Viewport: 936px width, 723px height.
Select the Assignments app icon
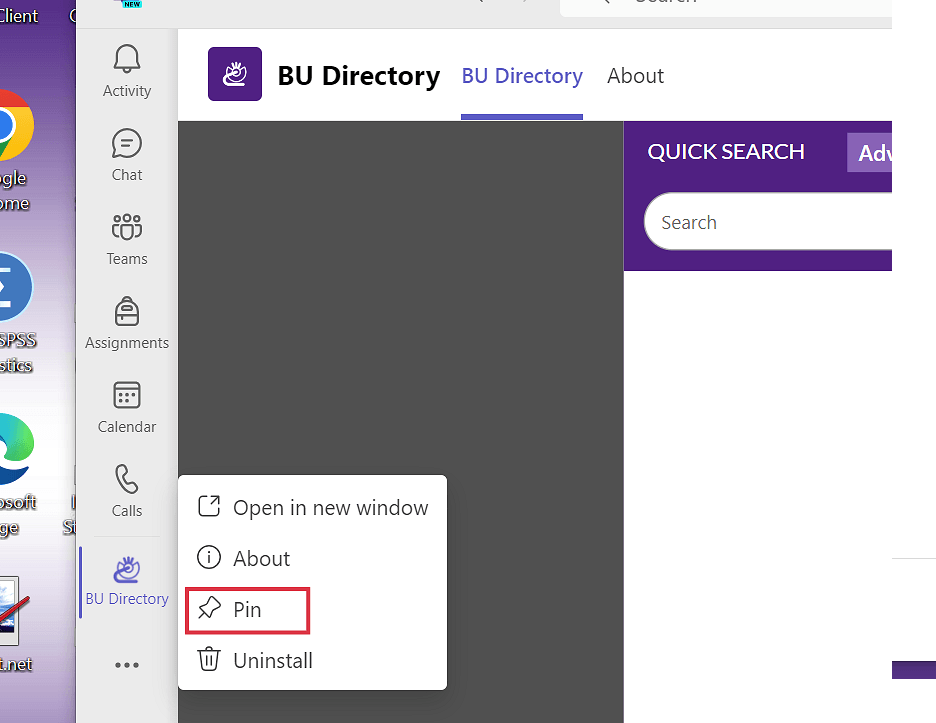tap(127, 323)
